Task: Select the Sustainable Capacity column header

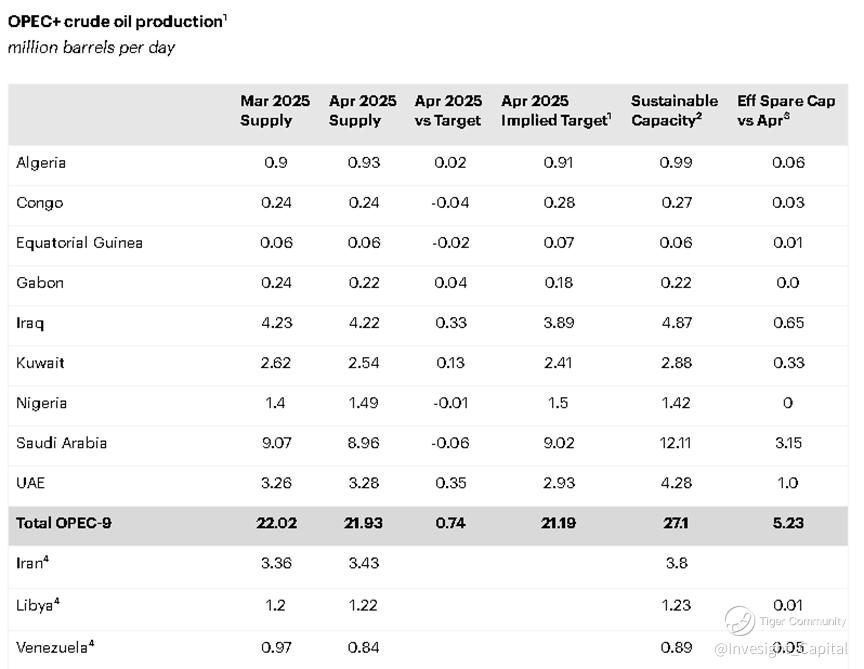Action: [674, 110]
